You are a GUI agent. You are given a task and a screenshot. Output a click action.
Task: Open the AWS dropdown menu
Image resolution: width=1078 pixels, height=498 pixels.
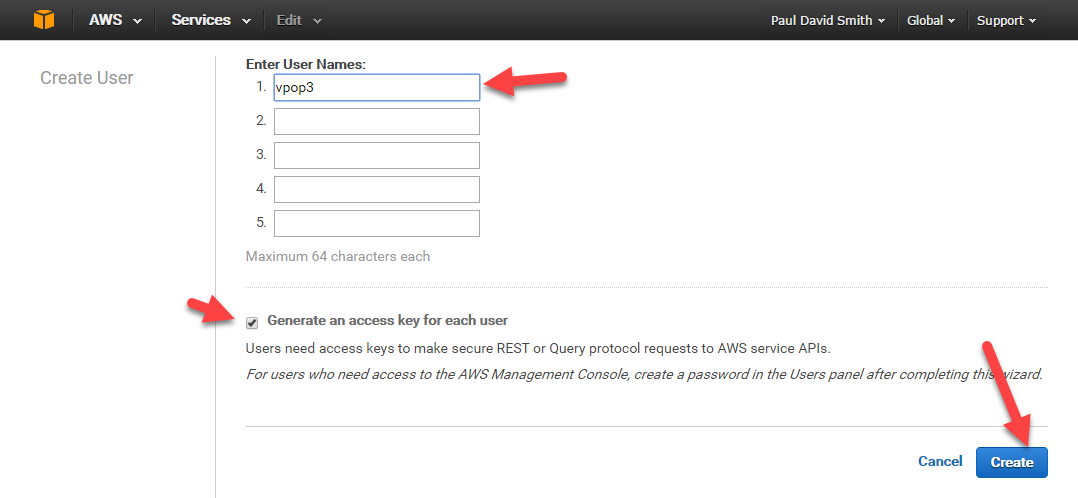115,20
